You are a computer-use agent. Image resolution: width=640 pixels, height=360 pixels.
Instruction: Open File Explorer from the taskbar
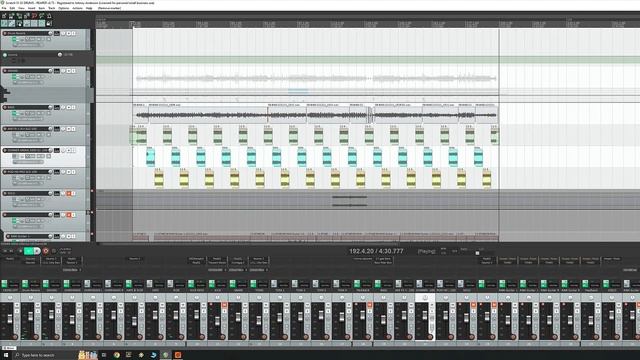pos(129,355)
